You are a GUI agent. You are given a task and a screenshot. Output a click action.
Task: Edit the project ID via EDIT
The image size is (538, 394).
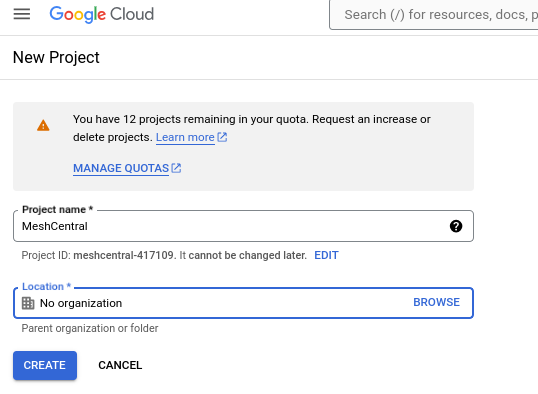pos(326,255)
